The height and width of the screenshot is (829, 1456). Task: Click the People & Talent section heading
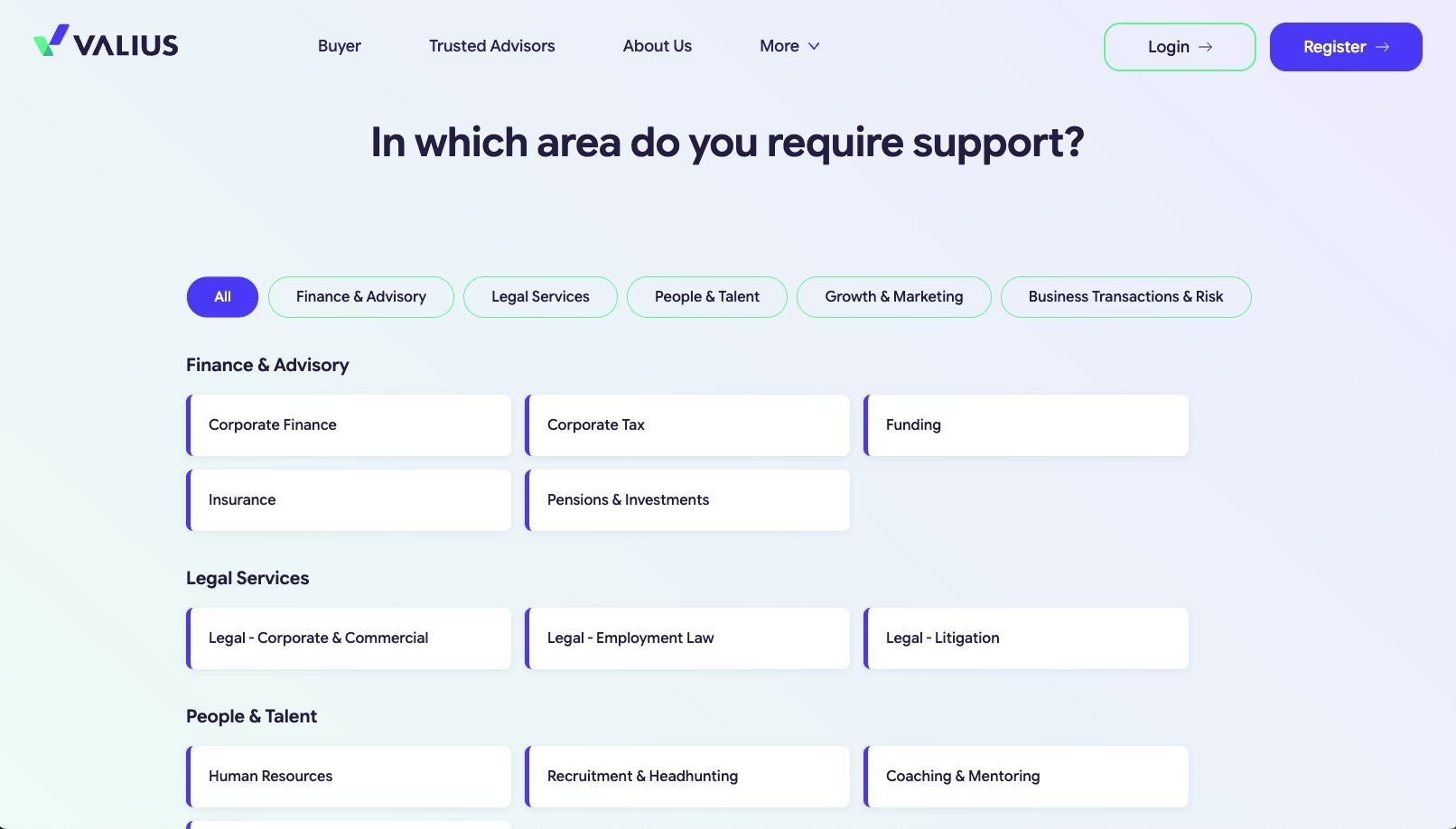point(251,716)
